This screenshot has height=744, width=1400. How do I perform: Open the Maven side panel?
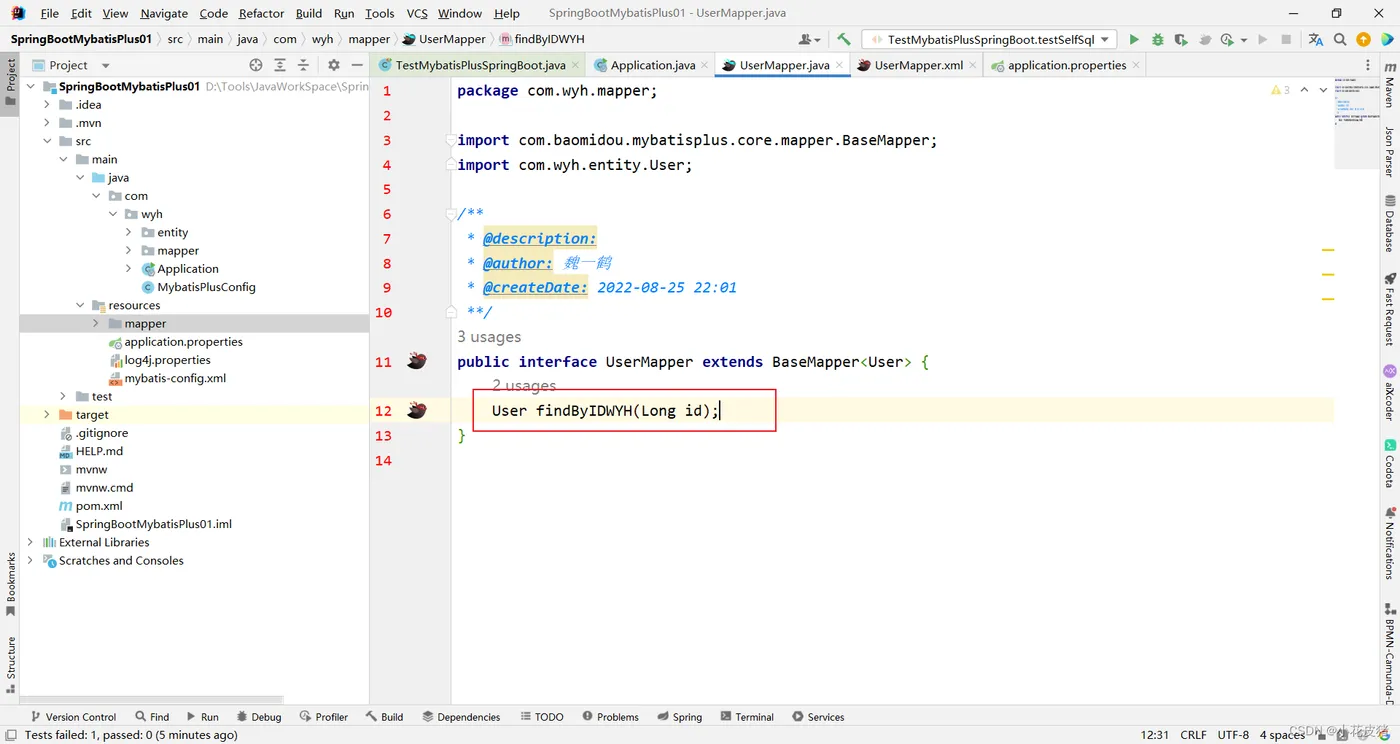(x=1390, y=85)
